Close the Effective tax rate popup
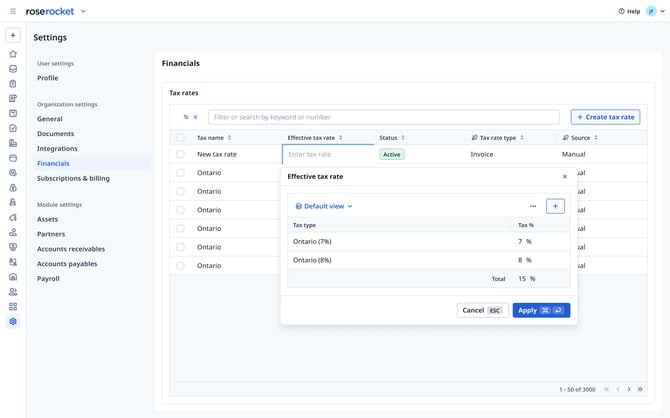The width and height of the screenshot is (670, 418). coord(564,177)
